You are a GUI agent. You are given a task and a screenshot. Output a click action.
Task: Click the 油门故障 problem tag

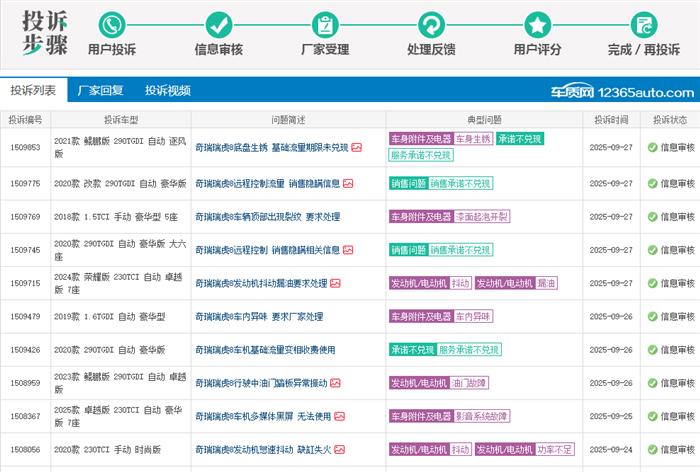tap(468, 383)
